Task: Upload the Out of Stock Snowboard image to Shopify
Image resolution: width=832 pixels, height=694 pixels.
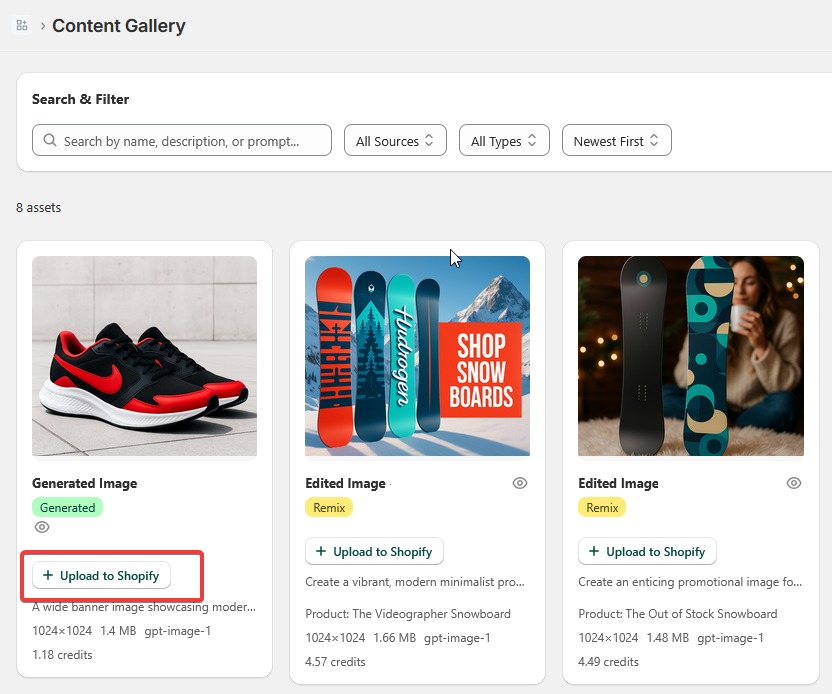Action: (647, 552)
